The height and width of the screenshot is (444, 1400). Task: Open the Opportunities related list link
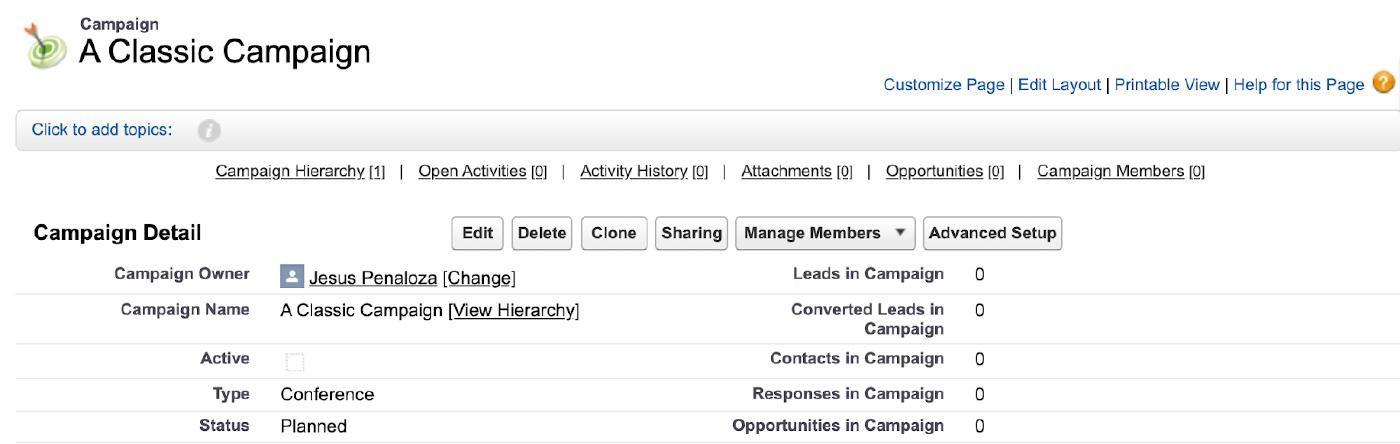click(934, 171)
